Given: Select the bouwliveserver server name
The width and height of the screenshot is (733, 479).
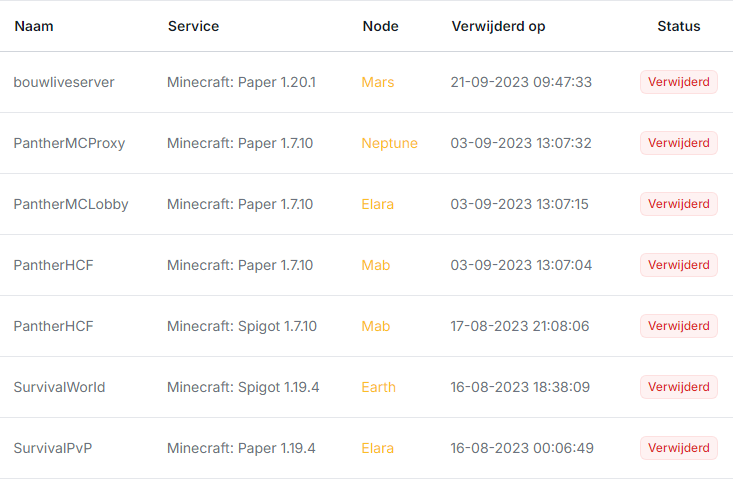Looking at the screenshot, I should (64, 82).
